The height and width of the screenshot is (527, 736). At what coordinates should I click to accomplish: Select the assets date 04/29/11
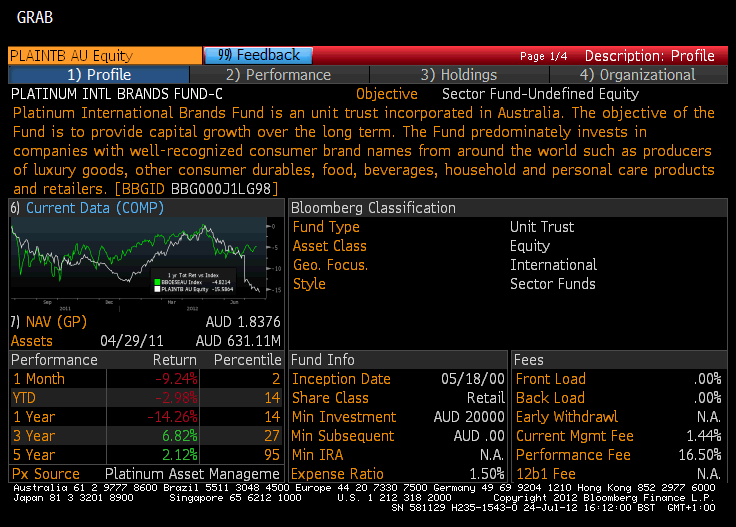pos(132,341)
